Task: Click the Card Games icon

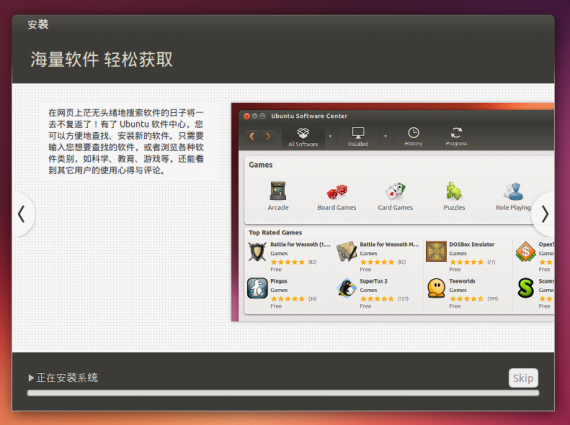Action: [x=395, y=191]
